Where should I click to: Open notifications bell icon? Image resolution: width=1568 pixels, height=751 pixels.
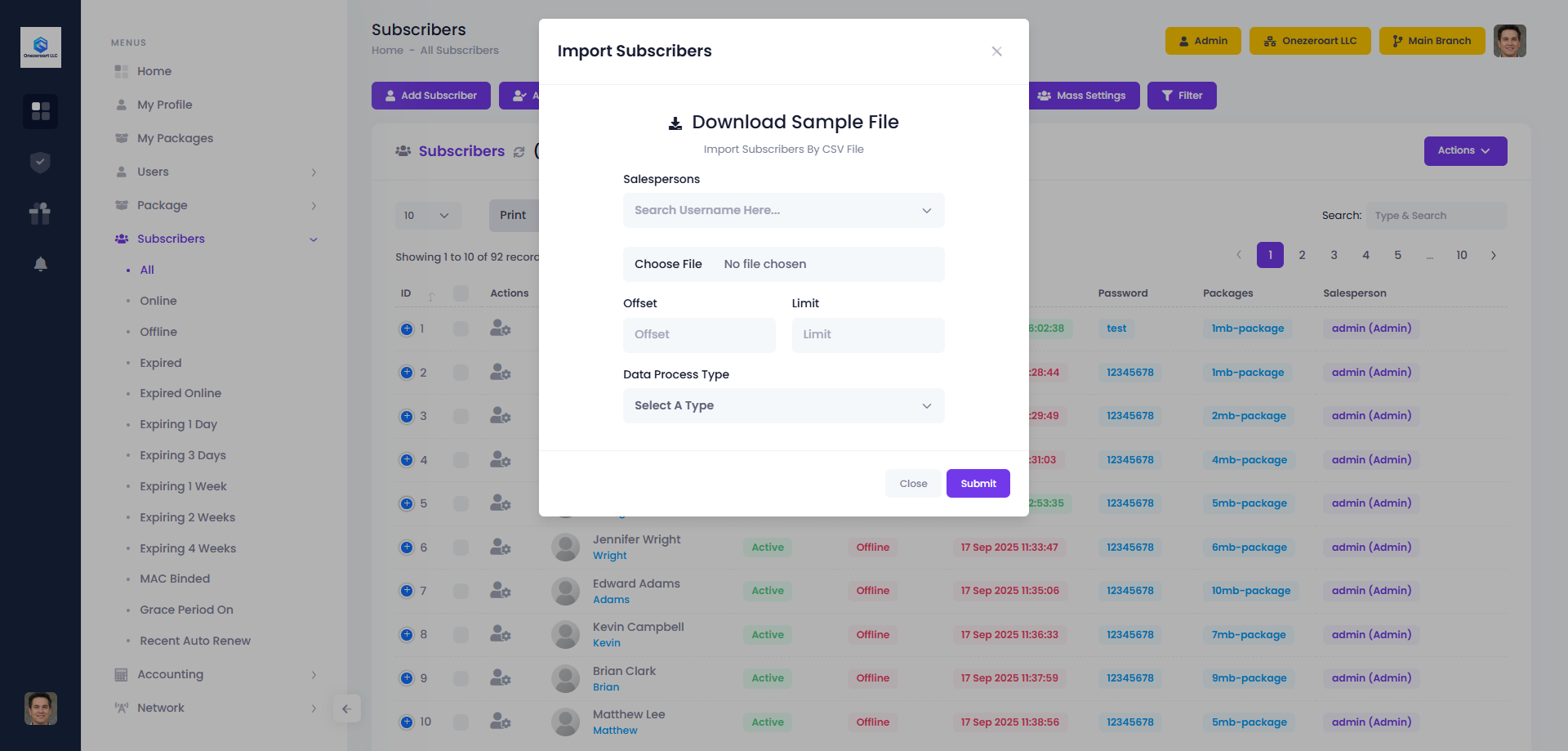40,264
